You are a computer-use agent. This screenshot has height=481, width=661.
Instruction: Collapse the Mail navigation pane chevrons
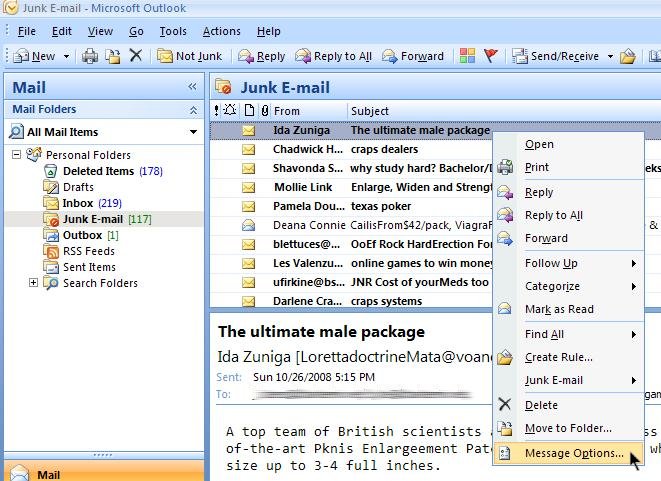point(192,87)
